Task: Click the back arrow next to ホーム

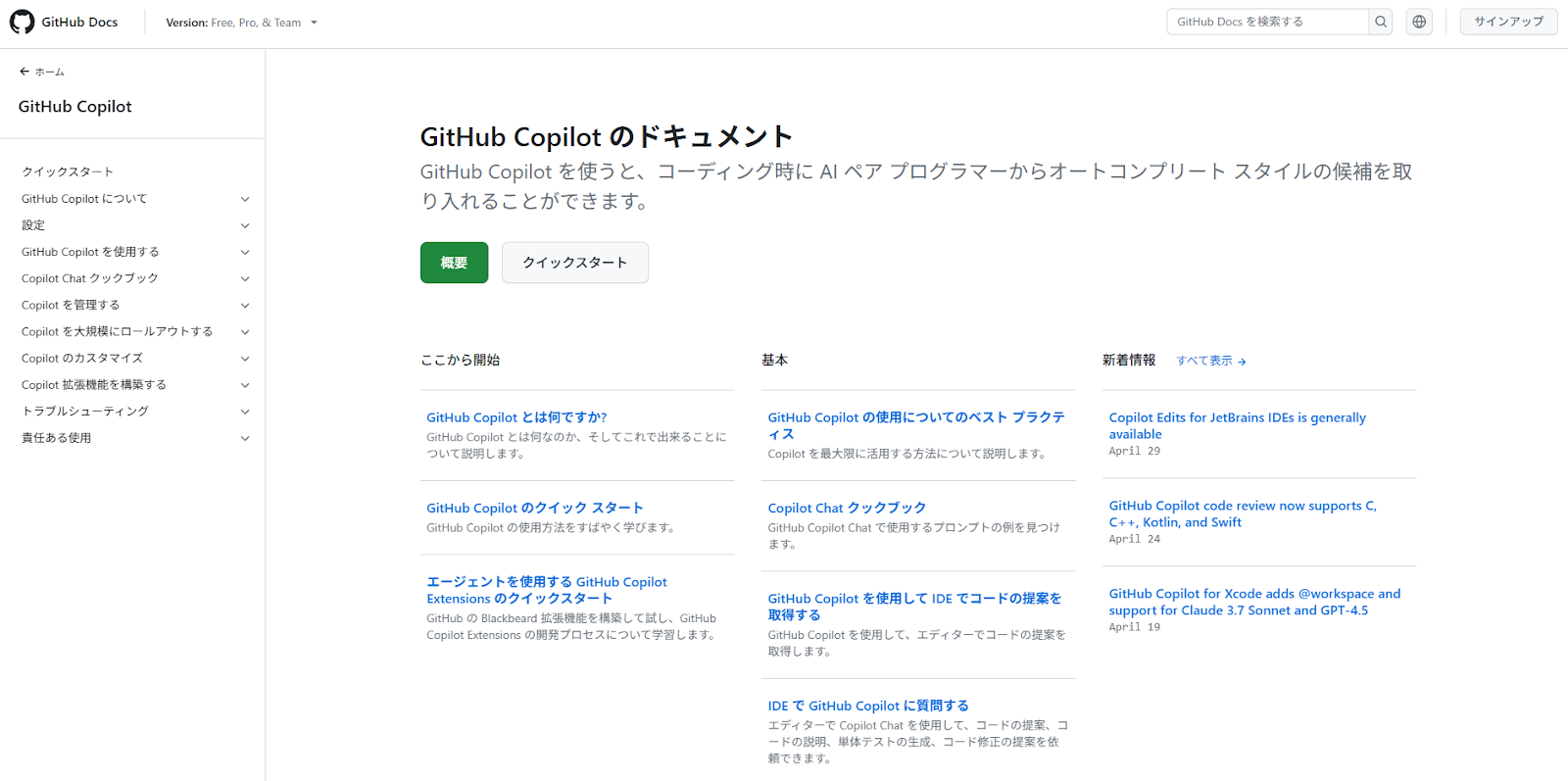Action: (x=24, y=72)
